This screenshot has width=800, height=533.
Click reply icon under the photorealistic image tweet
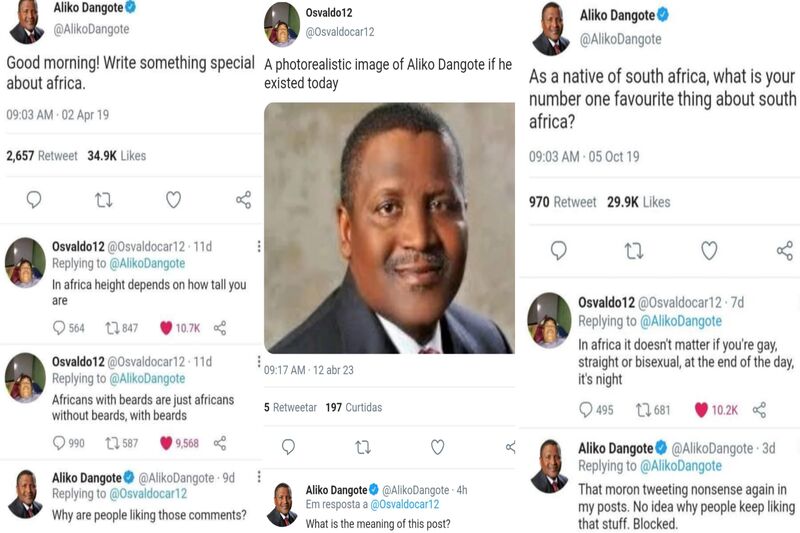288,447
